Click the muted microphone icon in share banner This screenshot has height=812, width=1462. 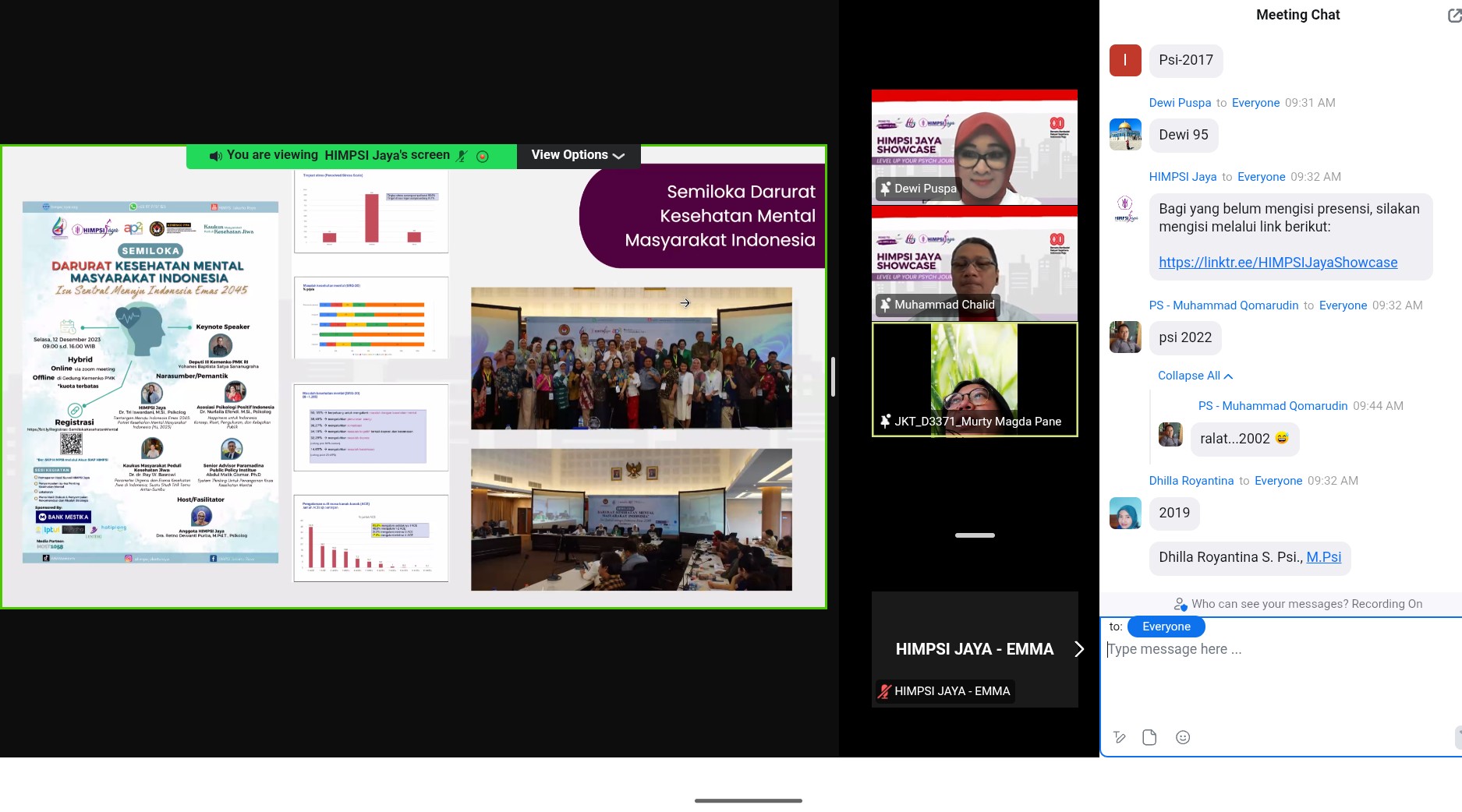point(462,156)
